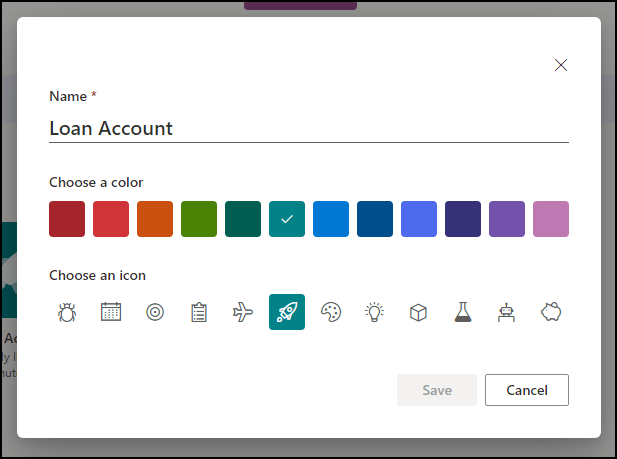Choose the robot icon
Image resolution: width=617 pixels, height=459 pixels.
[x=507, y=312]
